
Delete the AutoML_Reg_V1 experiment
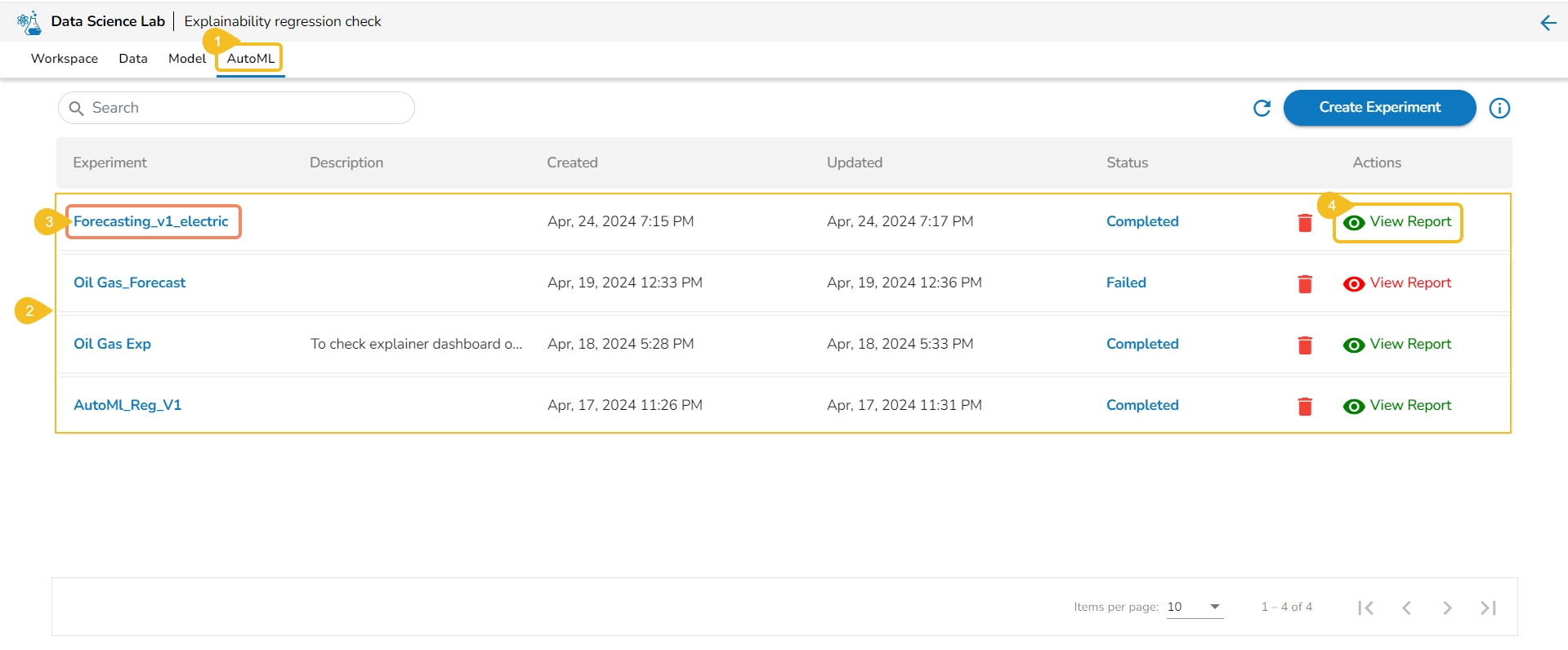tap(1305, 406)
